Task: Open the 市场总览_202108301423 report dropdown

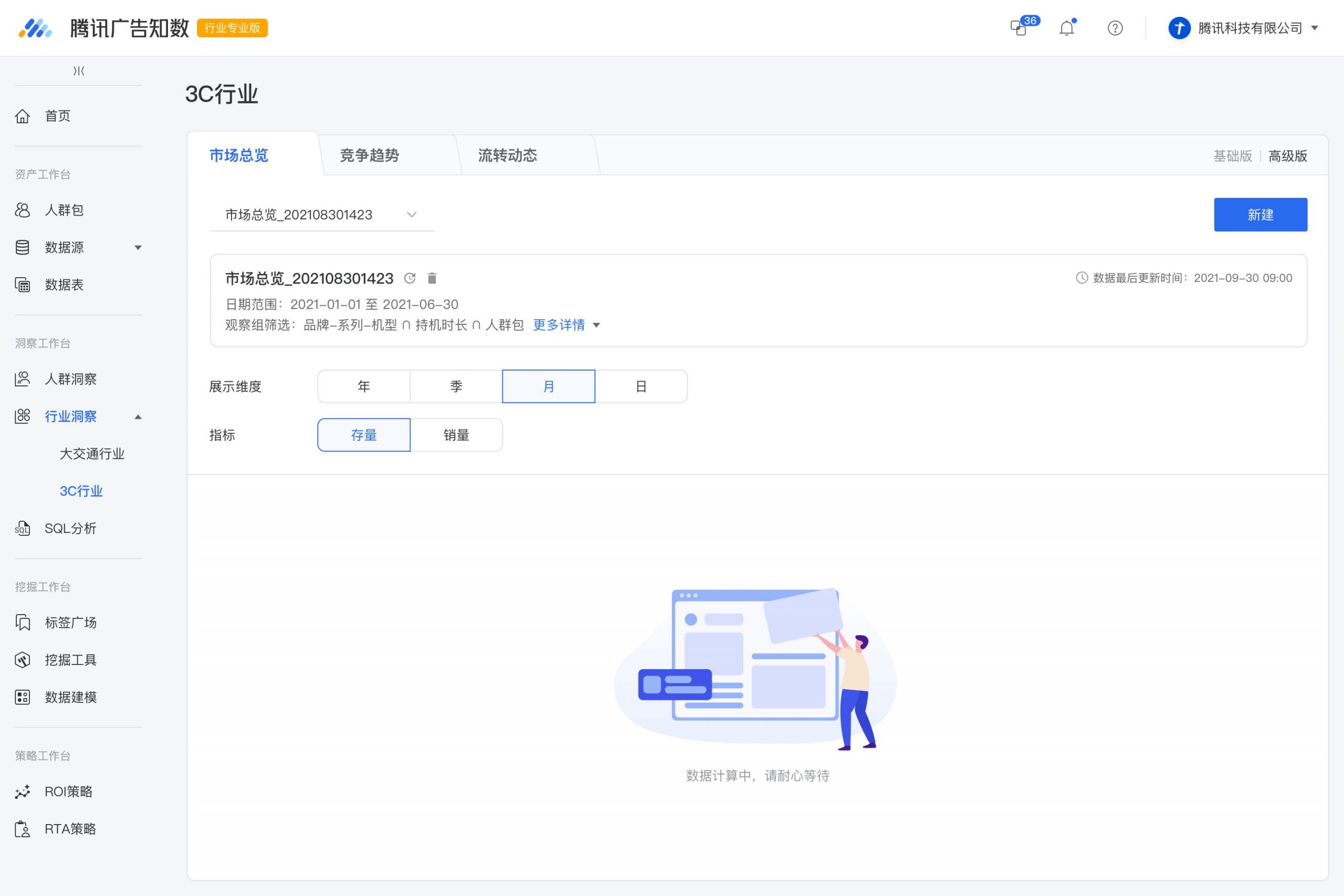Action: coord(322,215)
